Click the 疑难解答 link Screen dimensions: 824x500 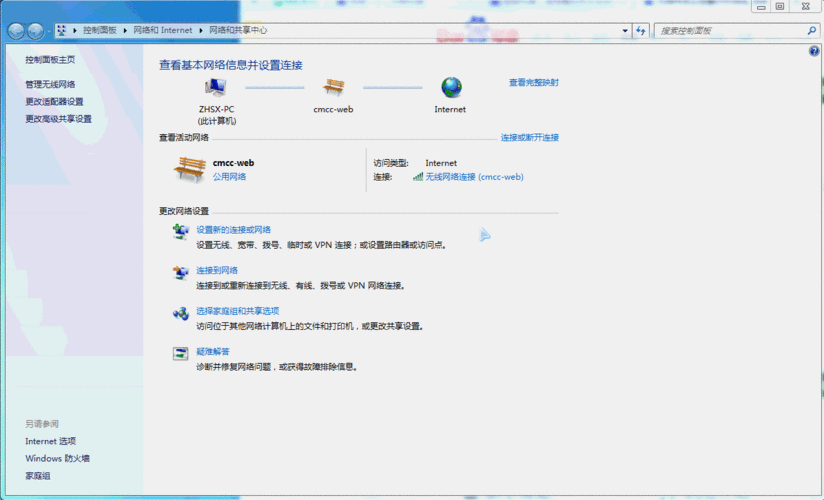point(213,351)
